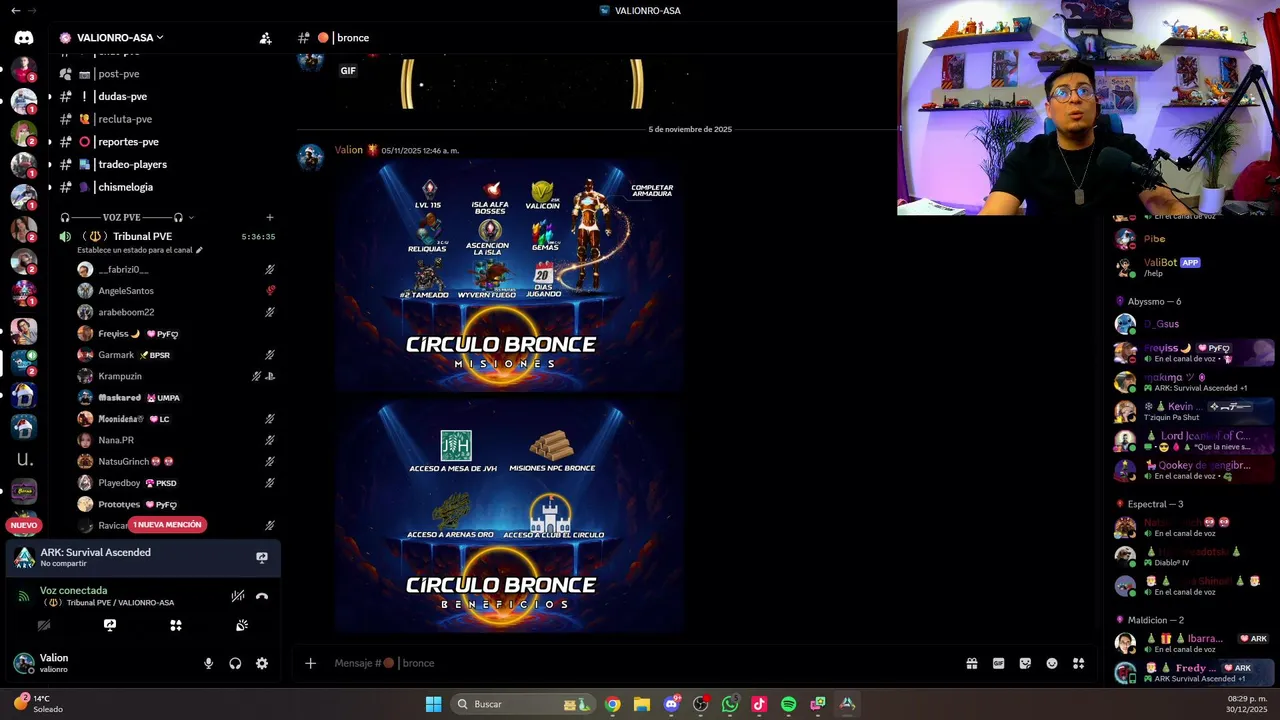Select member Fredy in the Maldicion group
1280x720 pixels.
point(1195,673)
